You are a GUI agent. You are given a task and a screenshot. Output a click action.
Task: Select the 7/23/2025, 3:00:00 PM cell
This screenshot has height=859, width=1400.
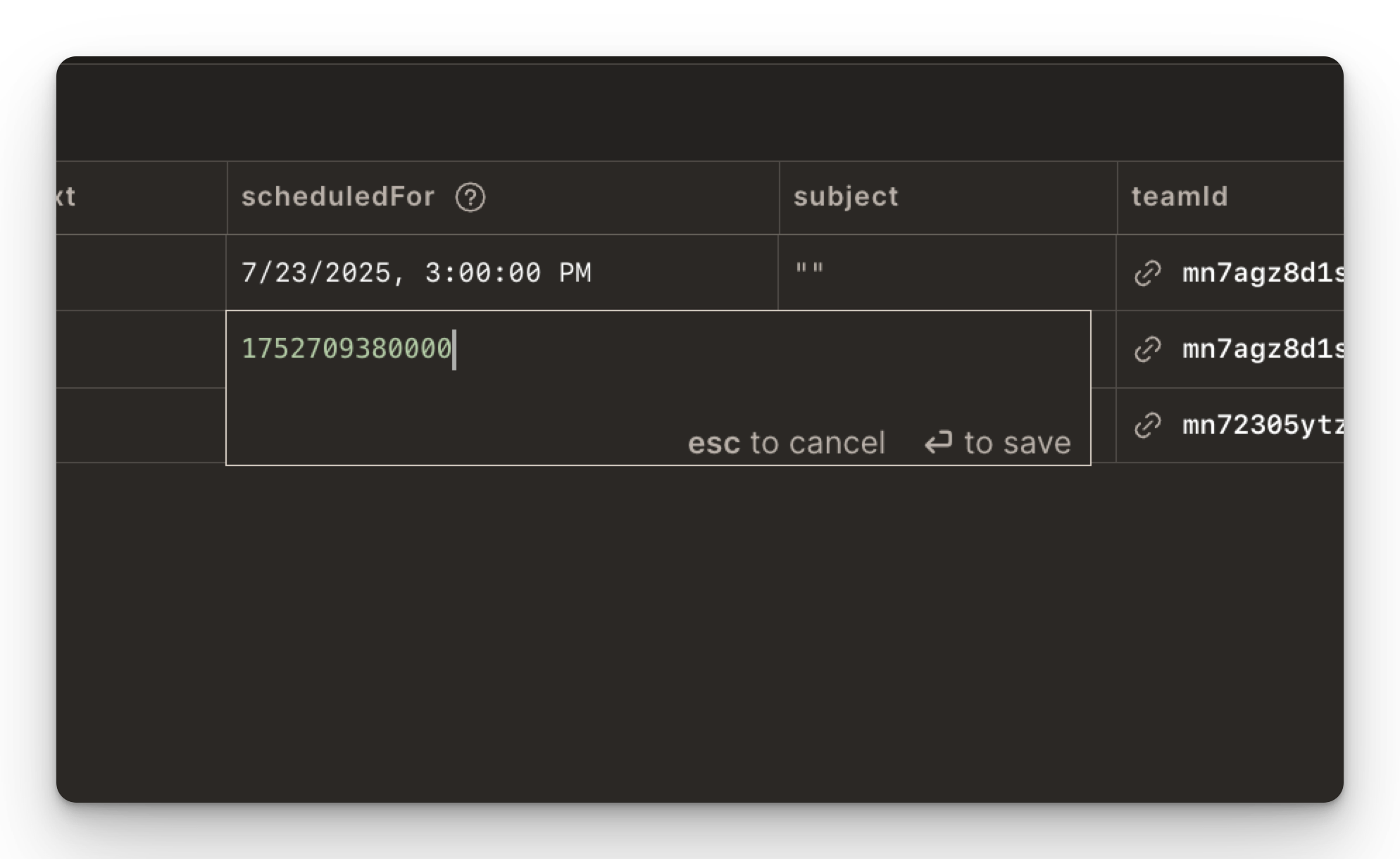[502, 272]
